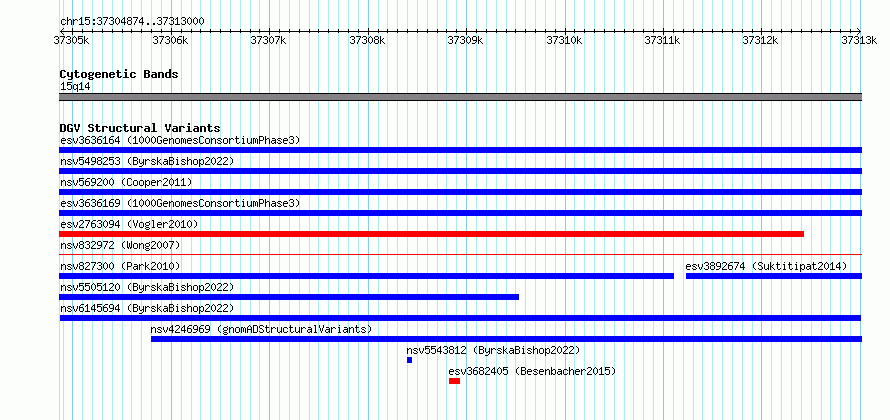
Task: Click the nsv6145694 (ByrskaBishop2022) label
Action: point(147,308)
